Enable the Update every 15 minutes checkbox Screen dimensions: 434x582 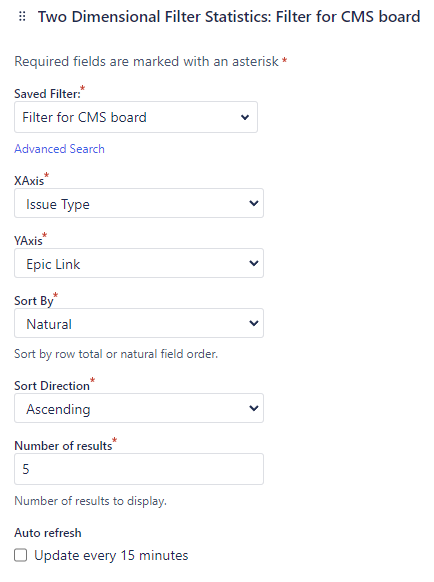(x=20, y=556)
